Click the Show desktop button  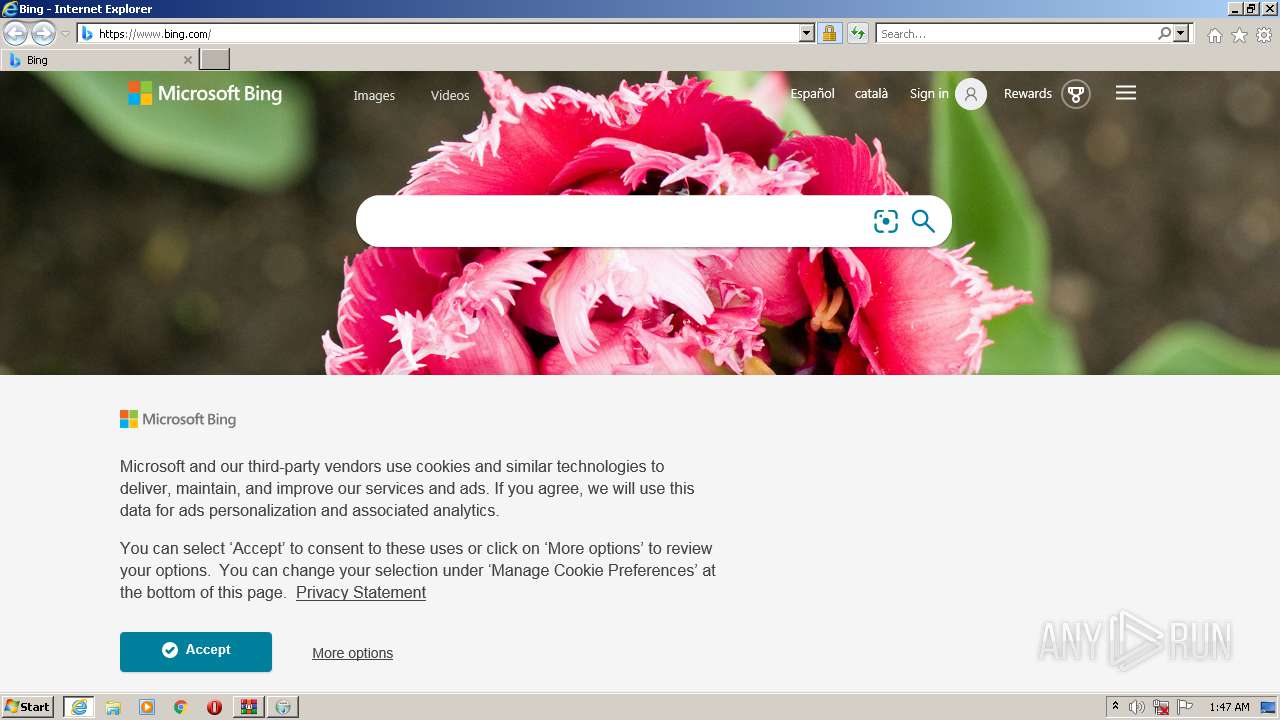[x=1268, y=707]
